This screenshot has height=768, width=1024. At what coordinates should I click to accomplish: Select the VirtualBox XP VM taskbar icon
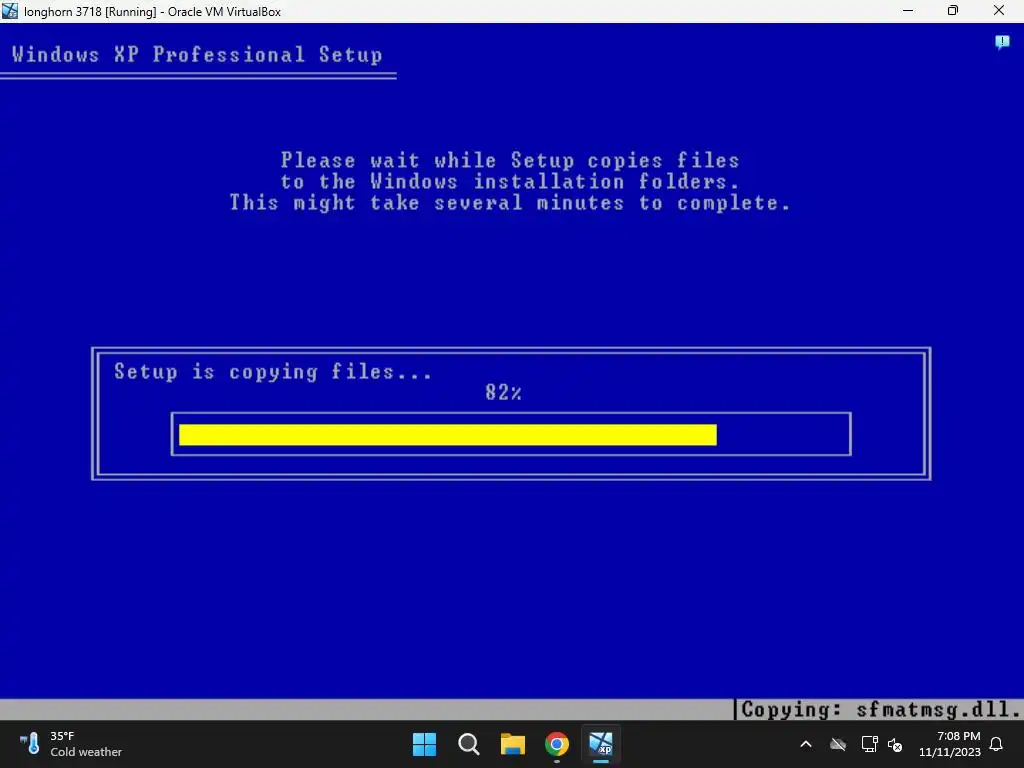601,744
